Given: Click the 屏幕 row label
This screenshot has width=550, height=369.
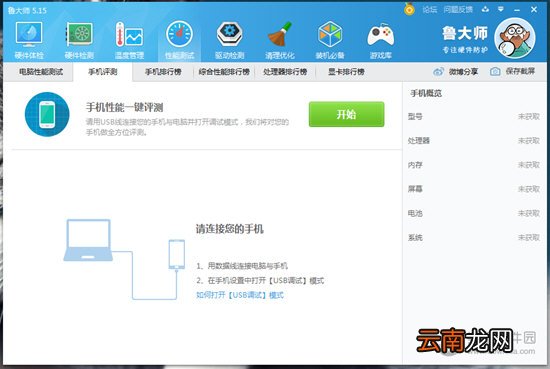Looking at the screenshot, I should click(x=415, y=189).
